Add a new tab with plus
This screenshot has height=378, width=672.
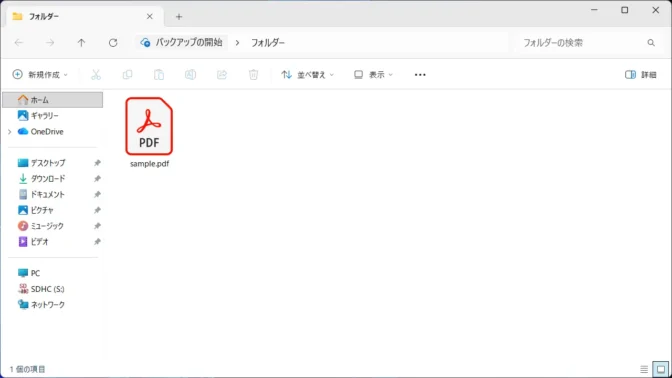point(179,17)
